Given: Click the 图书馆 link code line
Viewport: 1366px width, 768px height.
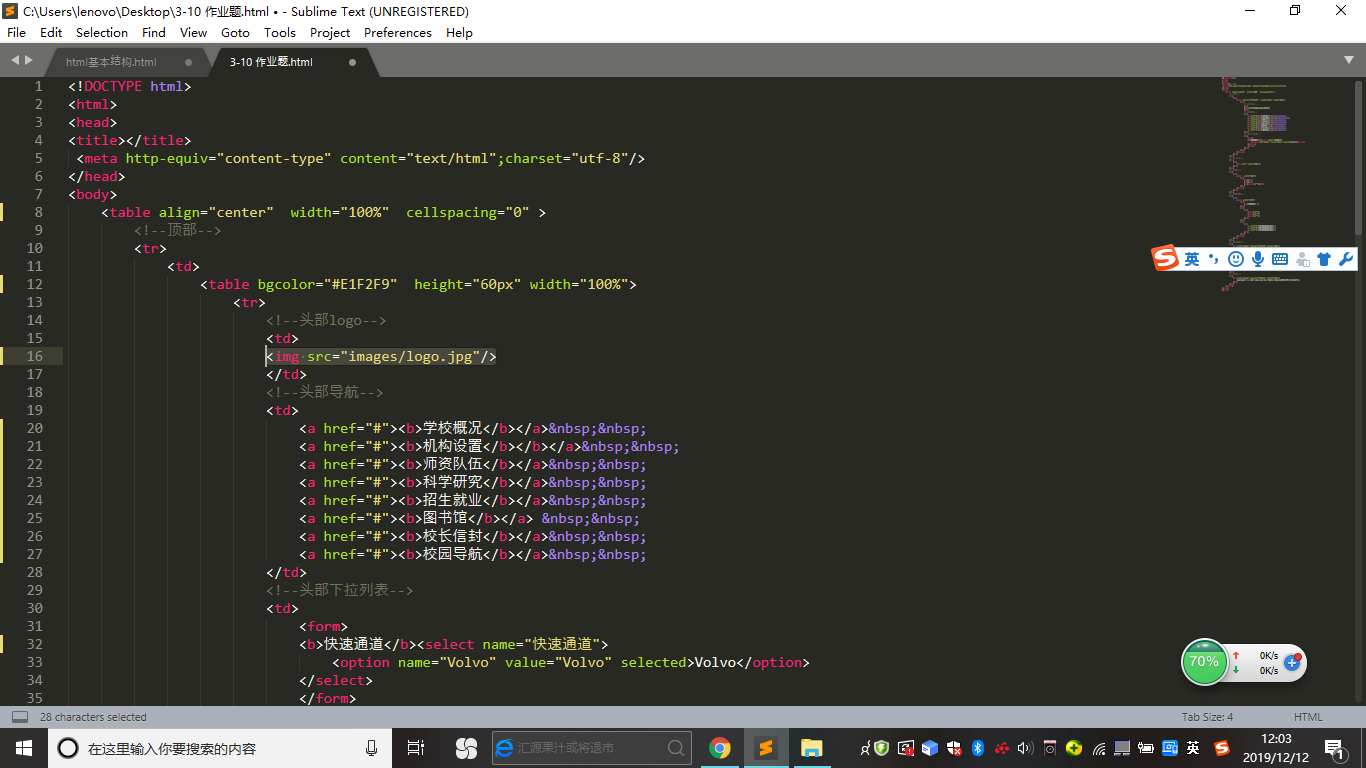Looking at the screenshot, I should pos(469,518).
